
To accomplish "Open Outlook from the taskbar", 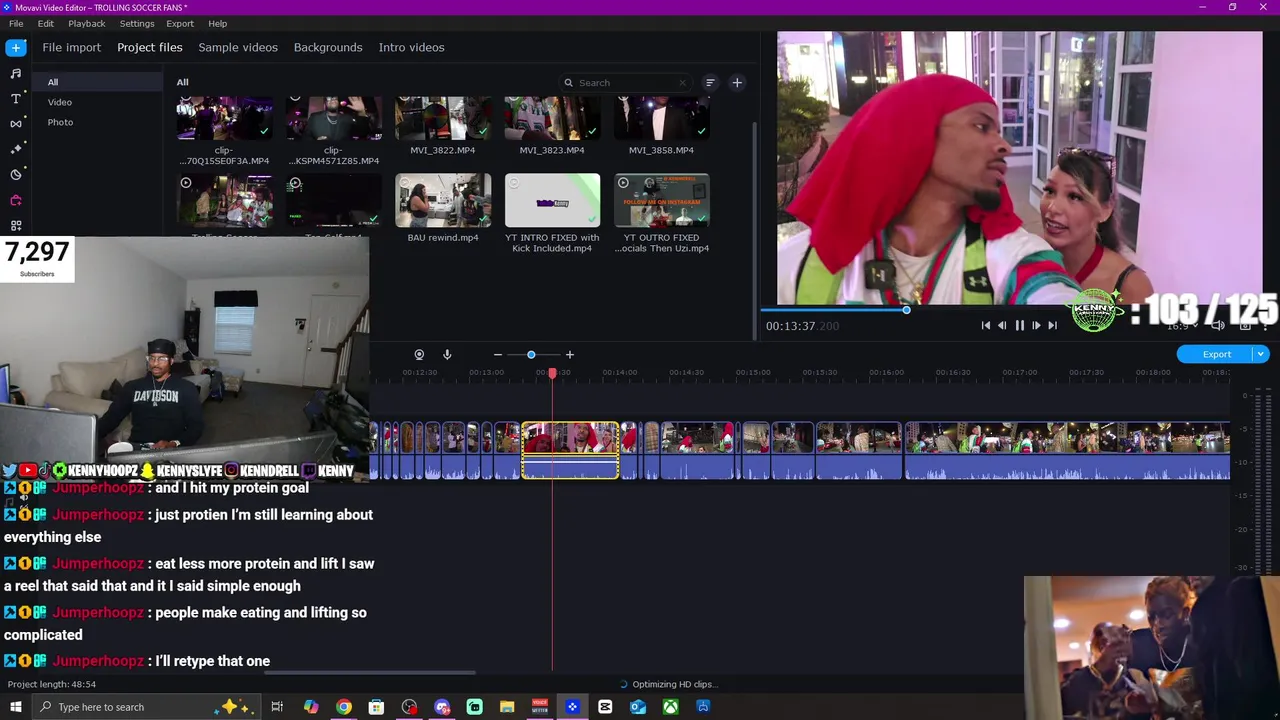I will [638, 707].
